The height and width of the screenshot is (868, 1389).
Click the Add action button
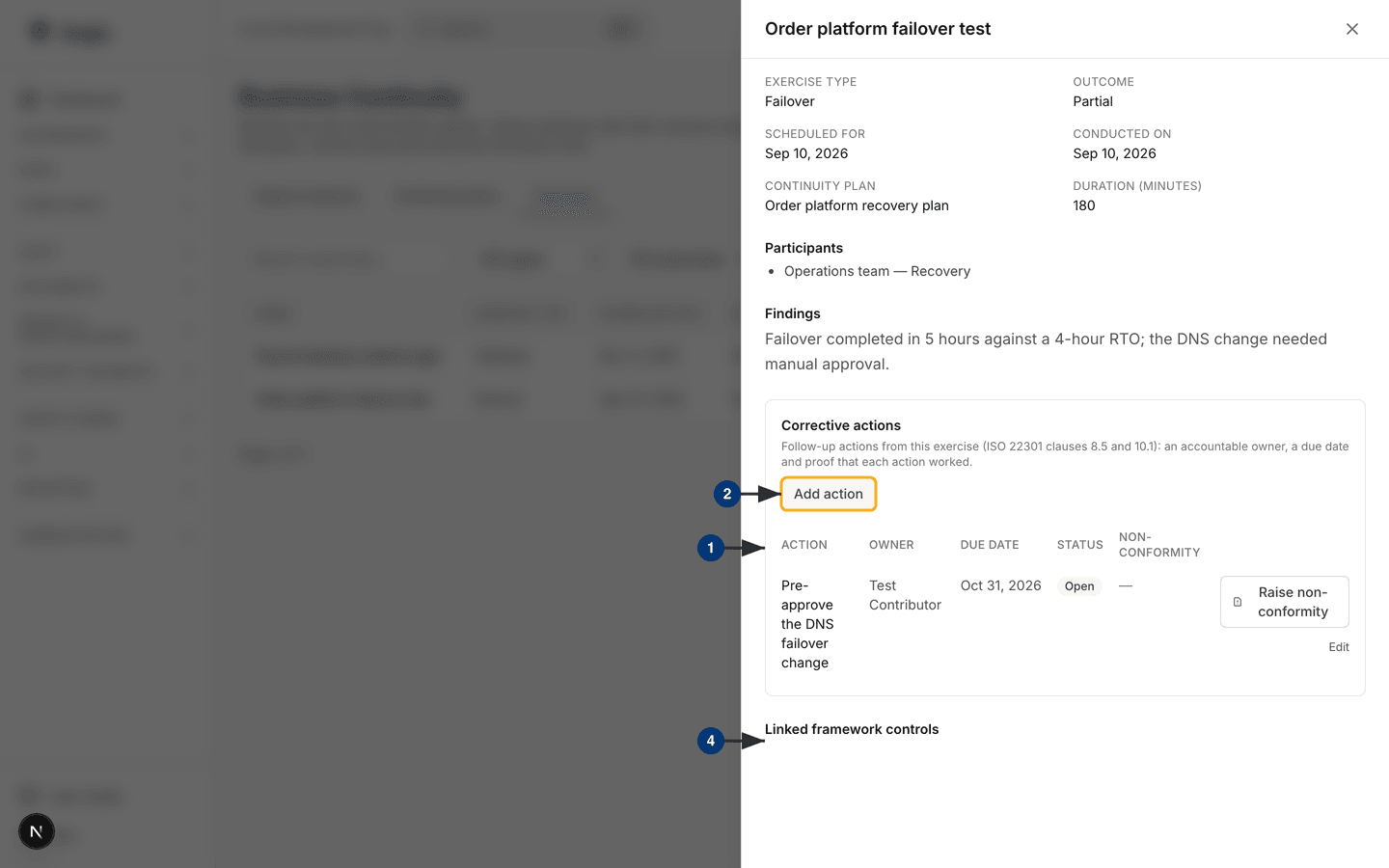829,494
